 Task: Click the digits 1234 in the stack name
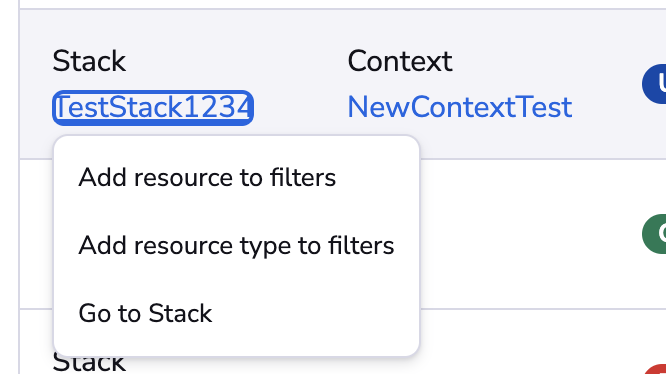coord(217,107)
